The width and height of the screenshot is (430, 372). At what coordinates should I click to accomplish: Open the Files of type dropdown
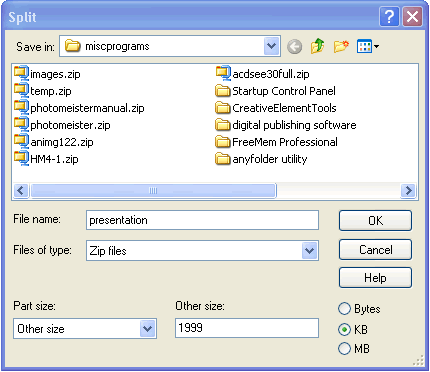pyautogui.click(x=310, y=250)
